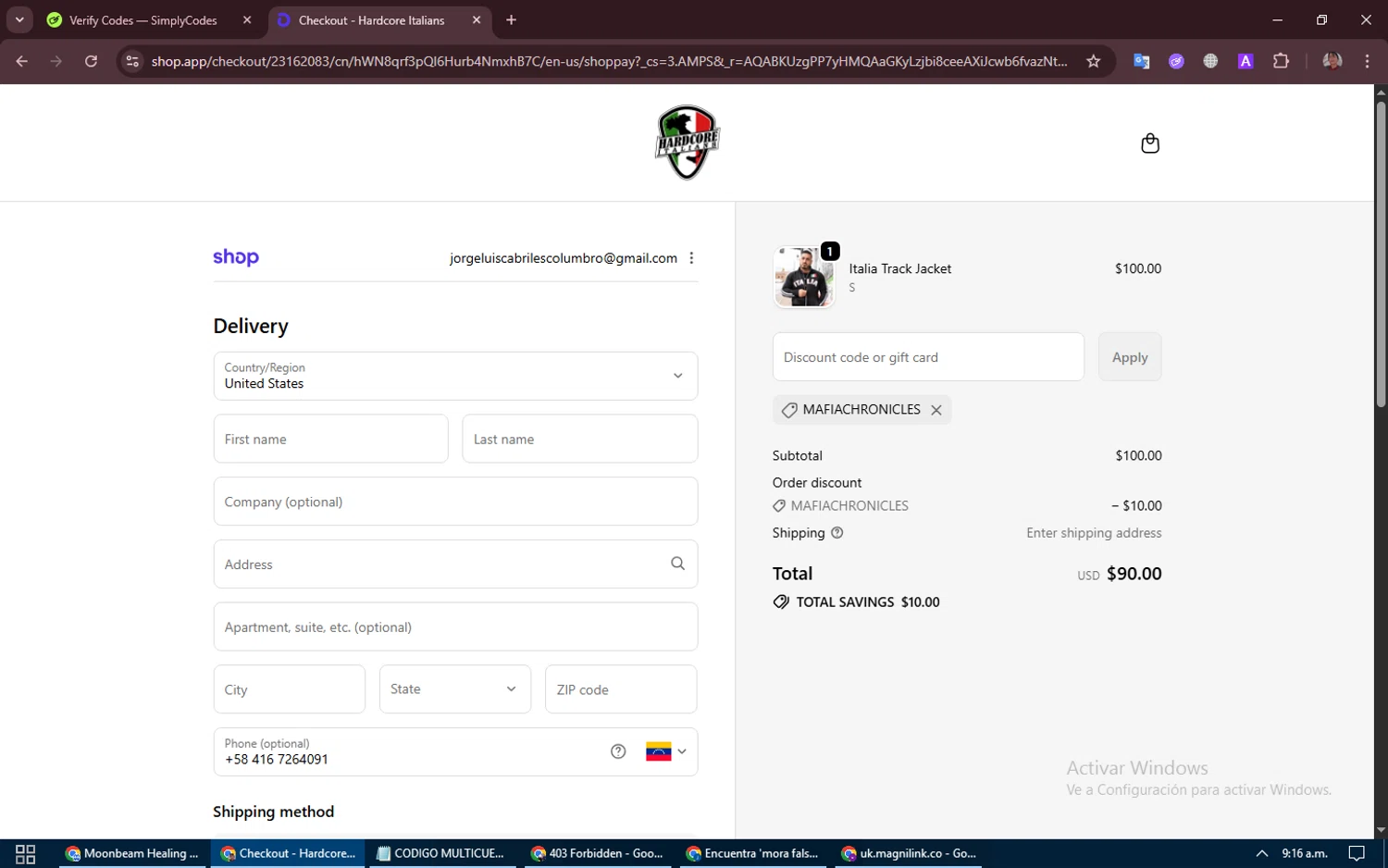This screenshot has height=868, width=1388.
Task: Click the Total amount $90.00
Action: coord(1134,574)
